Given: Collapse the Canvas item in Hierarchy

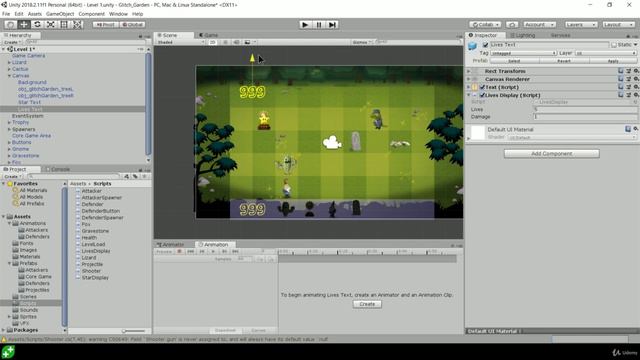Looking at the screenshot, I should (9, 76).
